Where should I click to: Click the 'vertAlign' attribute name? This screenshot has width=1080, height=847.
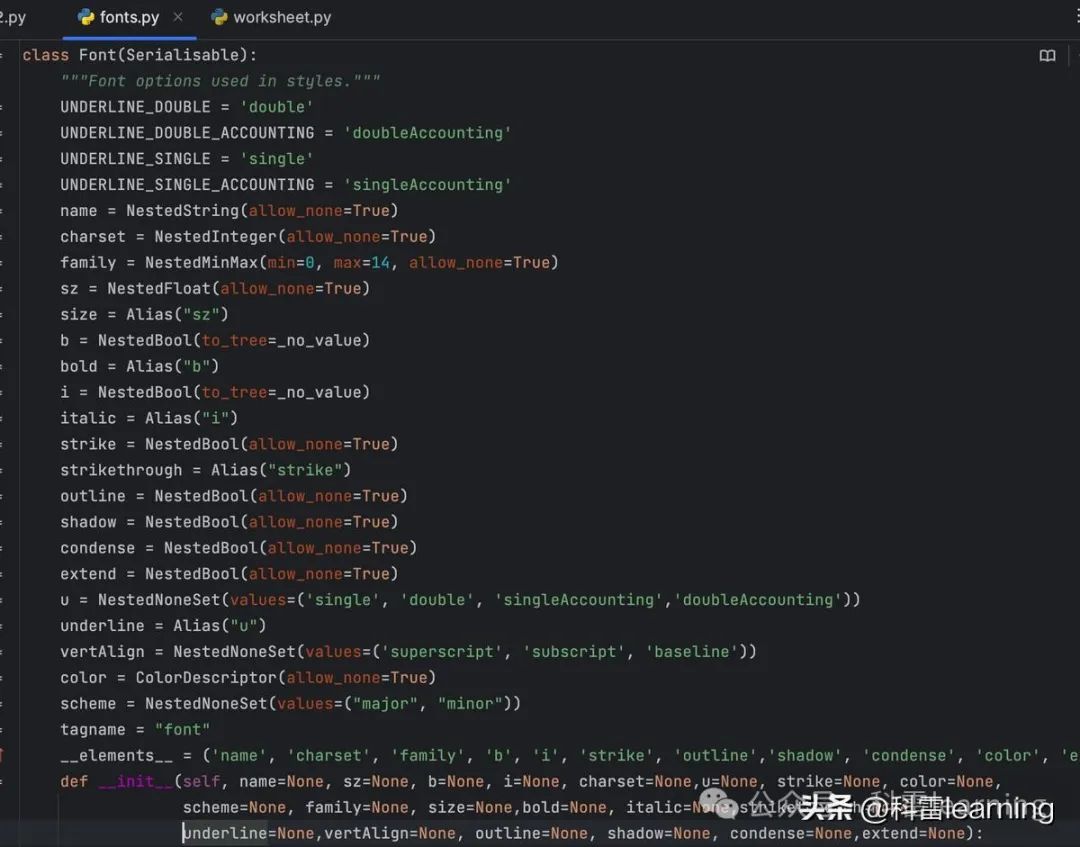(x=102, y=651)
